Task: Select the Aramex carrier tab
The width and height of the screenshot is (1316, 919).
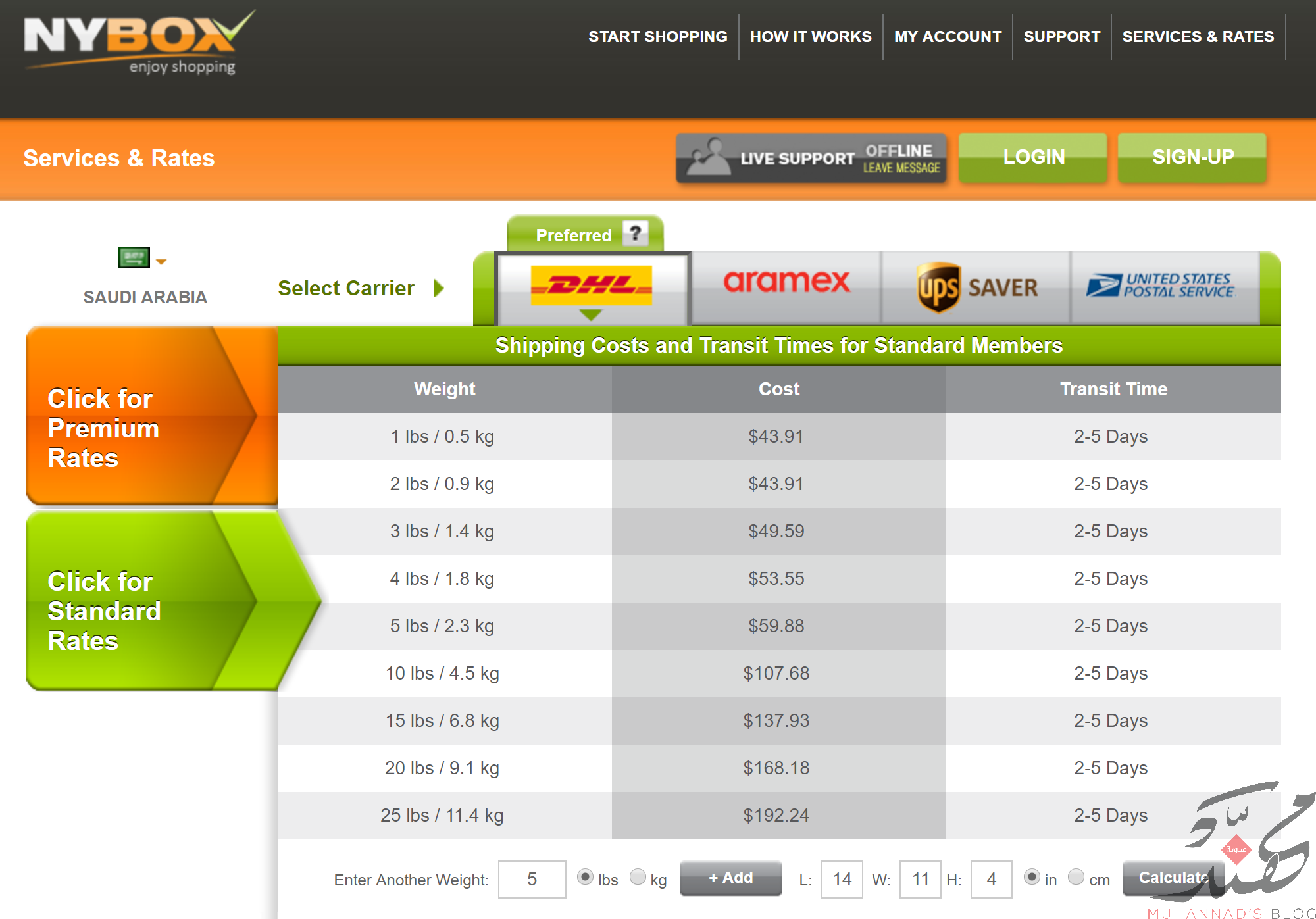Action: tap(786, 288)
